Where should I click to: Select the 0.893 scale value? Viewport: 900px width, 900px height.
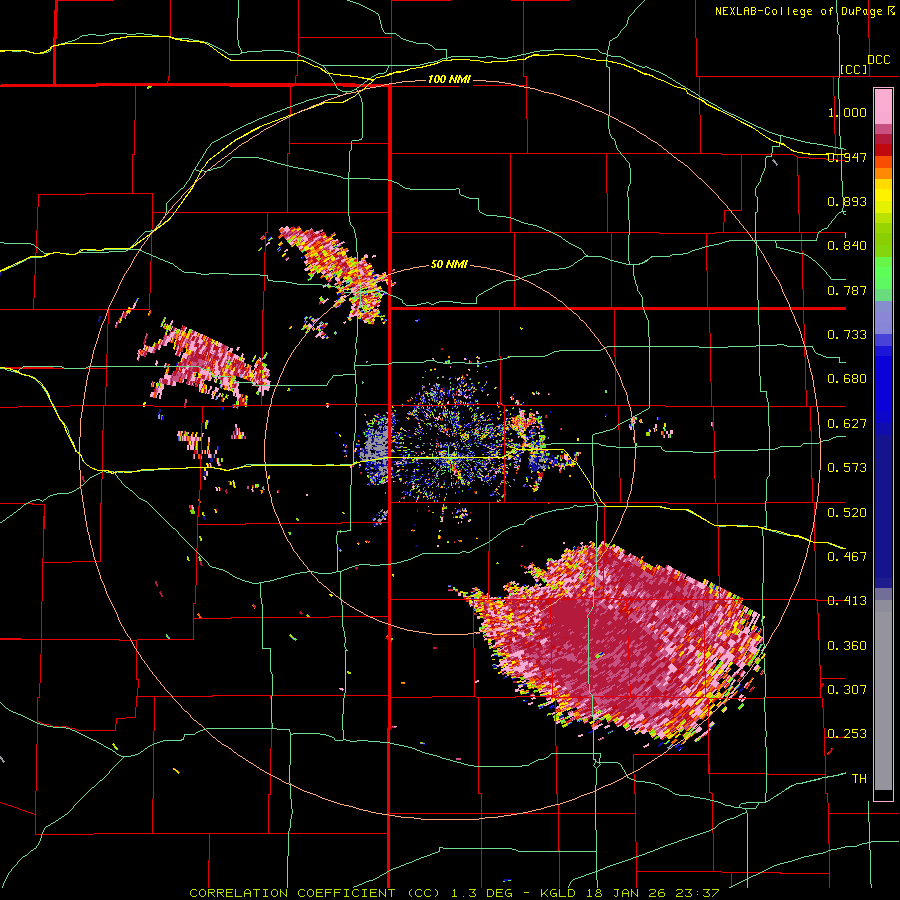847,201
